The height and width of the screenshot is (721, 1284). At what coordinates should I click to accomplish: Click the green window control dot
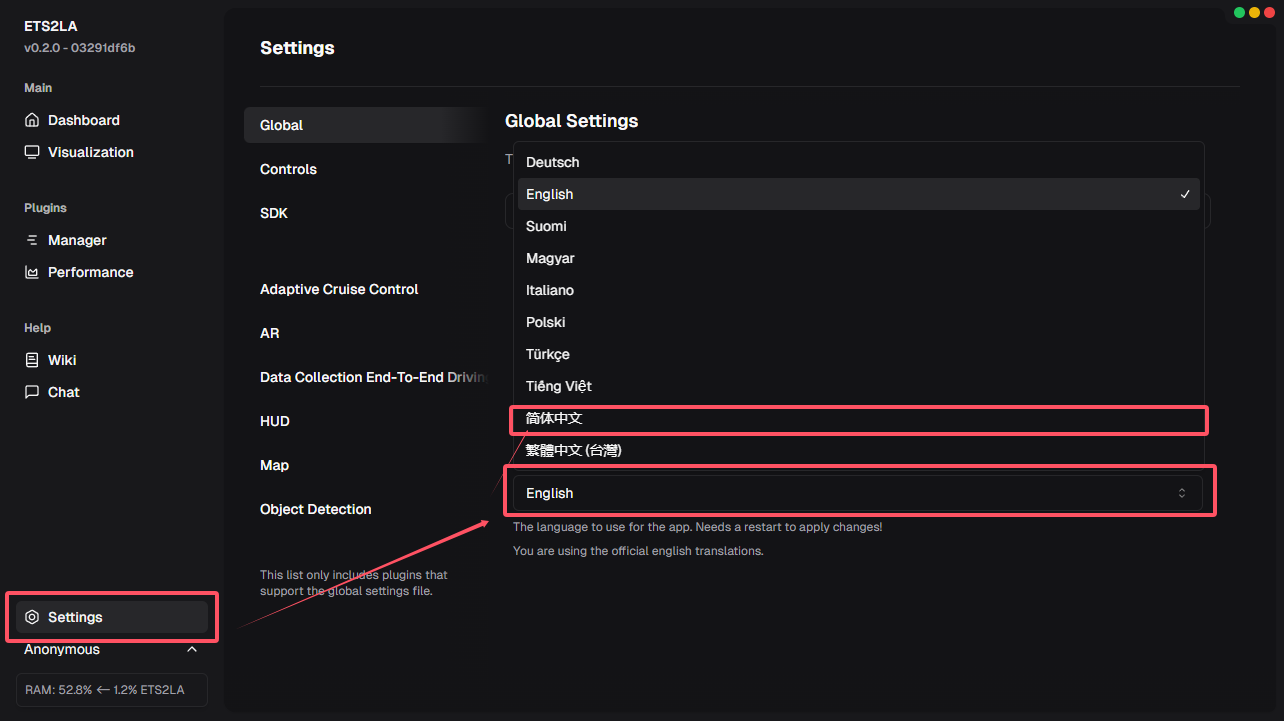pyautogui.click(x=1240, y=12)
